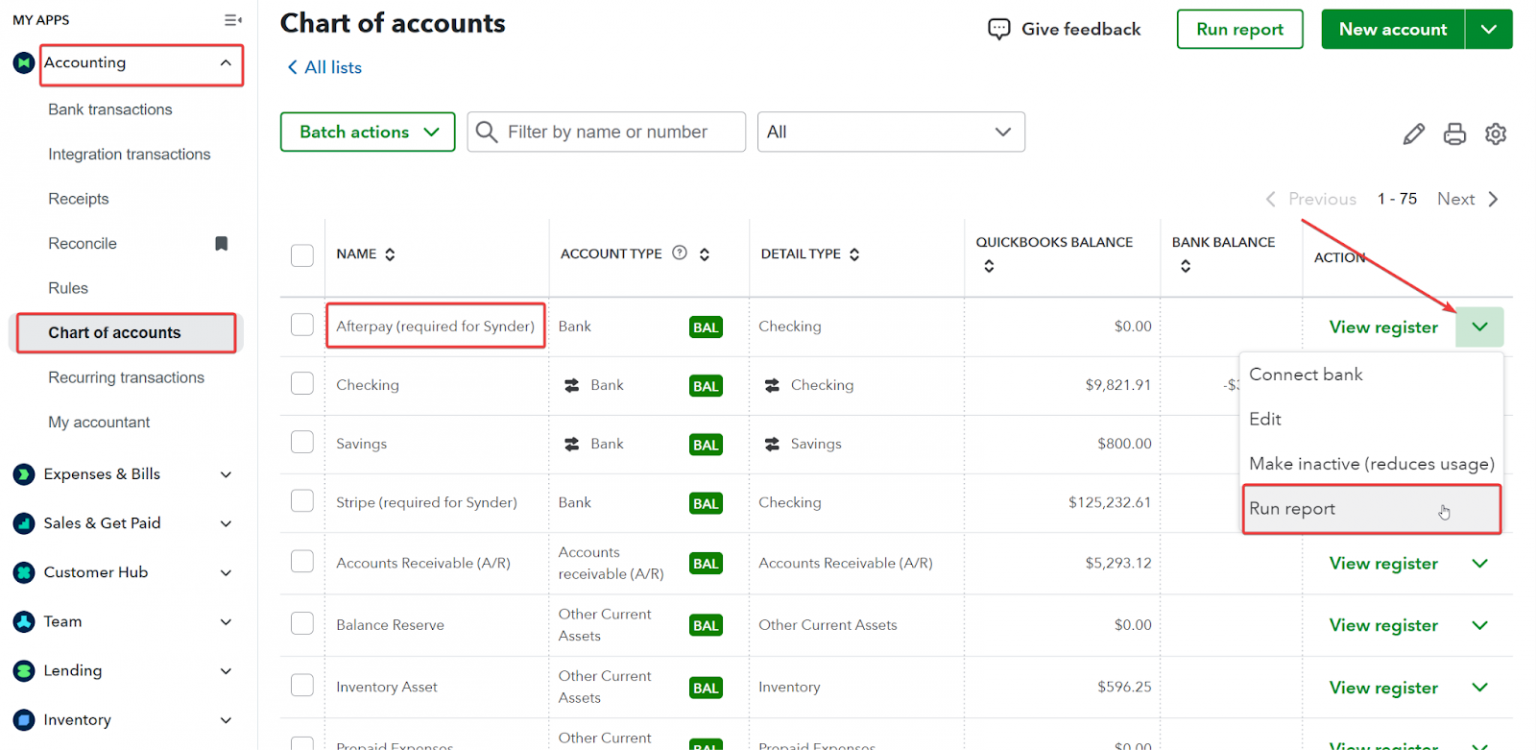Screen dimensions: 1536x750
Task: Open View register for the Savings account
Action: (x=1383, y=443)
